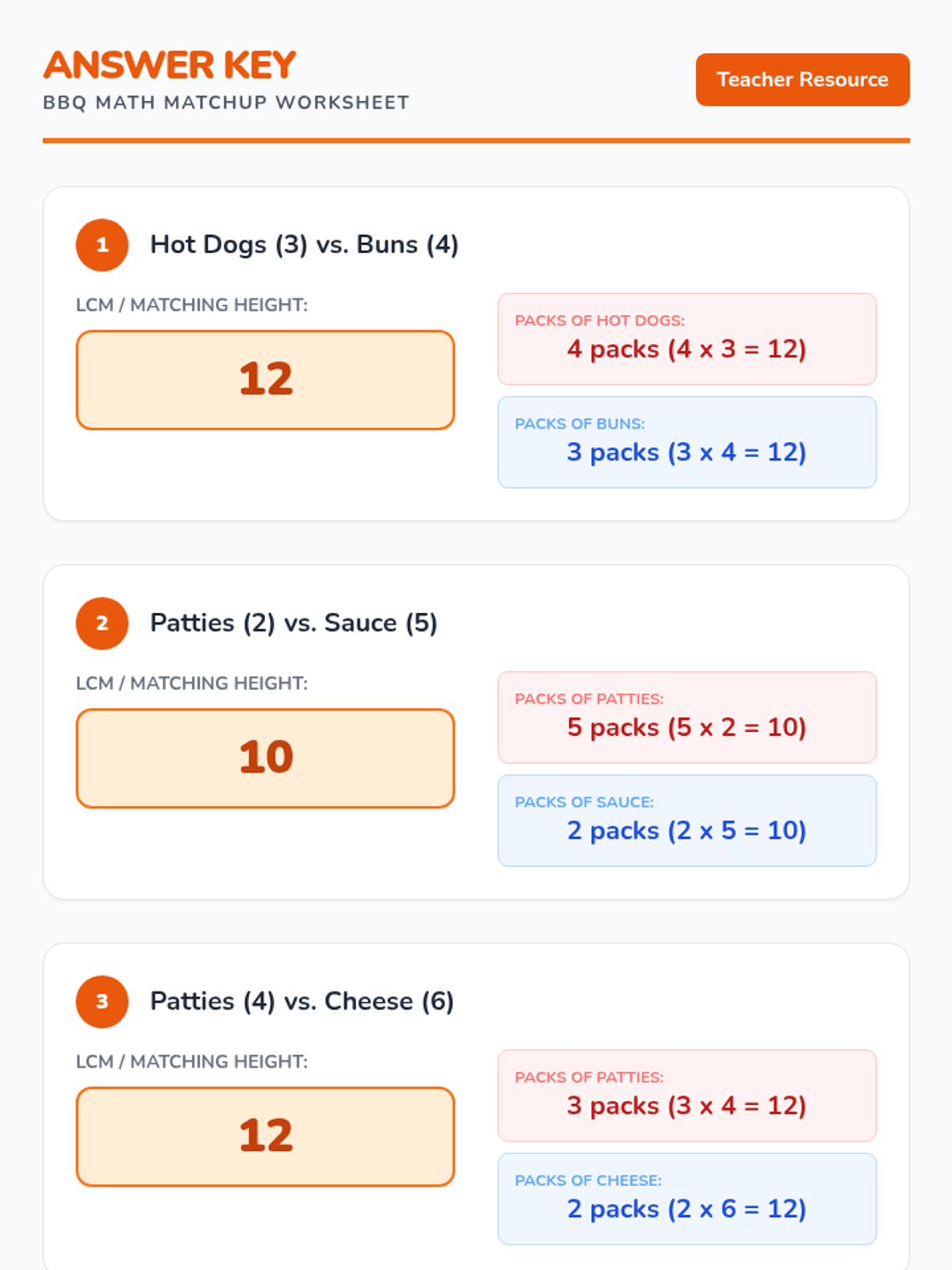Click the LCM / Matching Height label in problem 1
Screen dimensions: 952x1270
(192, 305)
